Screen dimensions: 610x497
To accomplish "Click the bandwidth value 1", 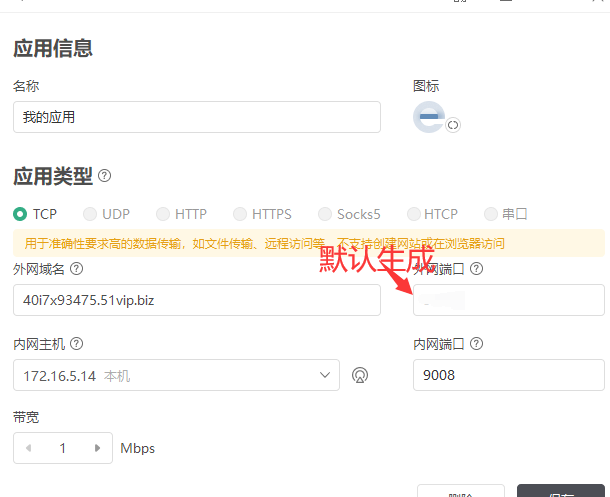I will [63, 448].
